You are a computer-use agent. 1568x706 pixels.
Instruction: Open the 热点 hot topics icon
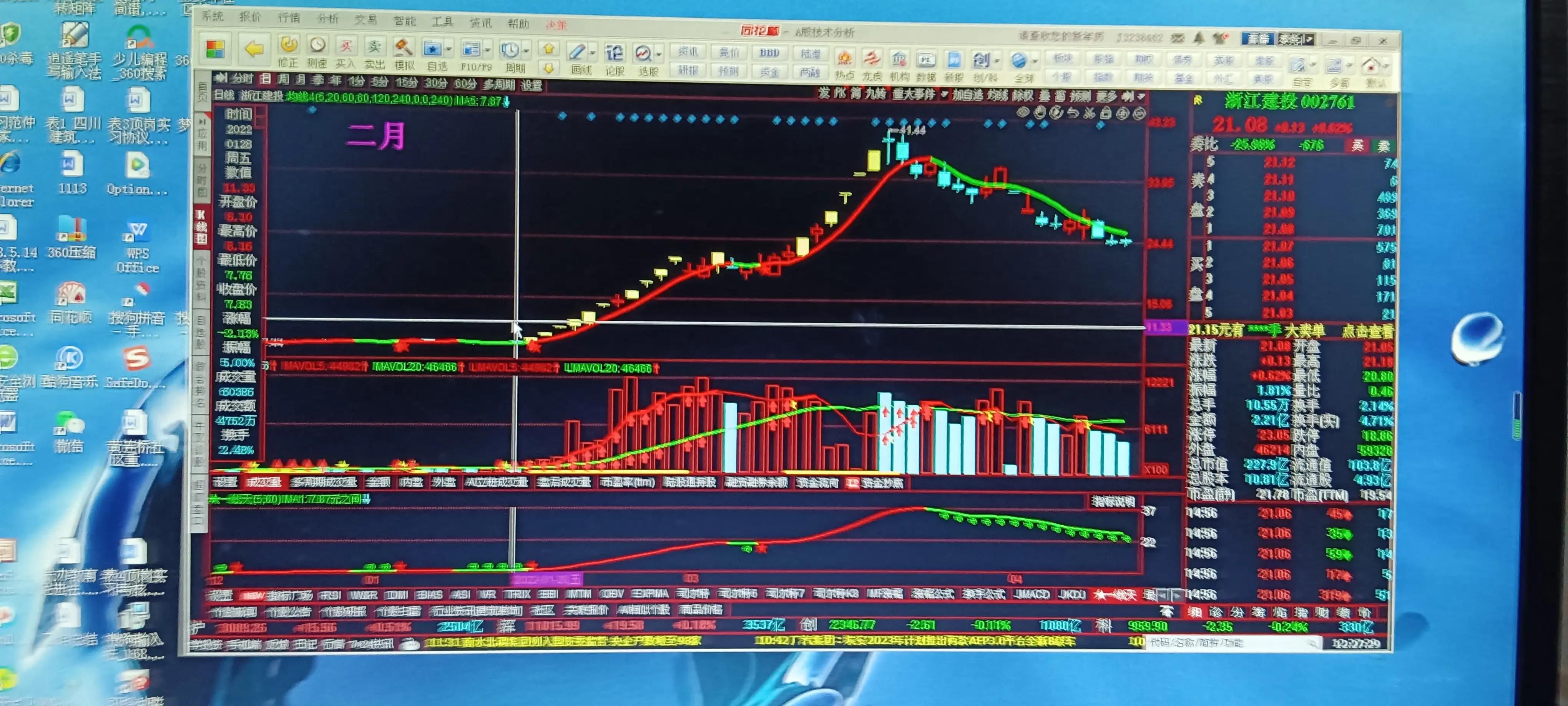point(844,58)
